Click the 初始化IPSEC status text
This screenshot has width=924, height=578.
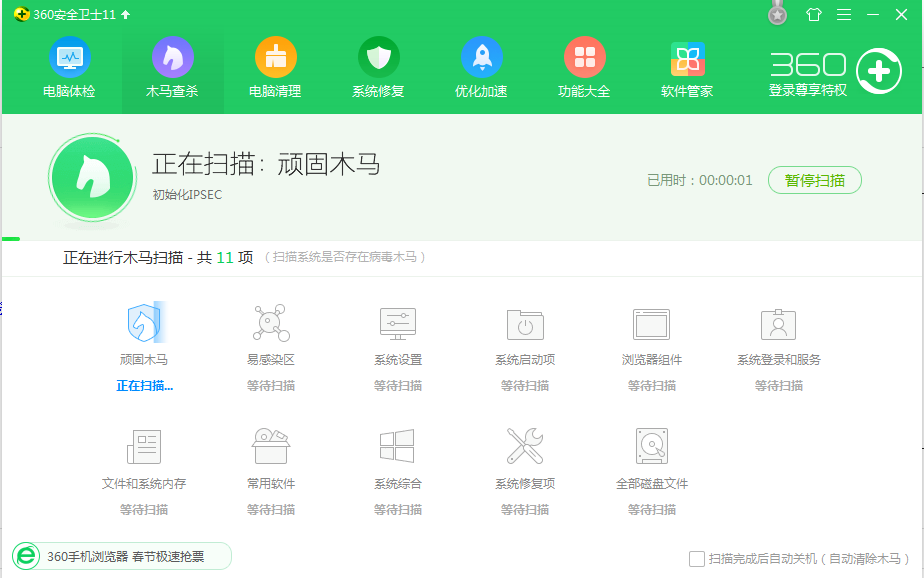point(187,195)
